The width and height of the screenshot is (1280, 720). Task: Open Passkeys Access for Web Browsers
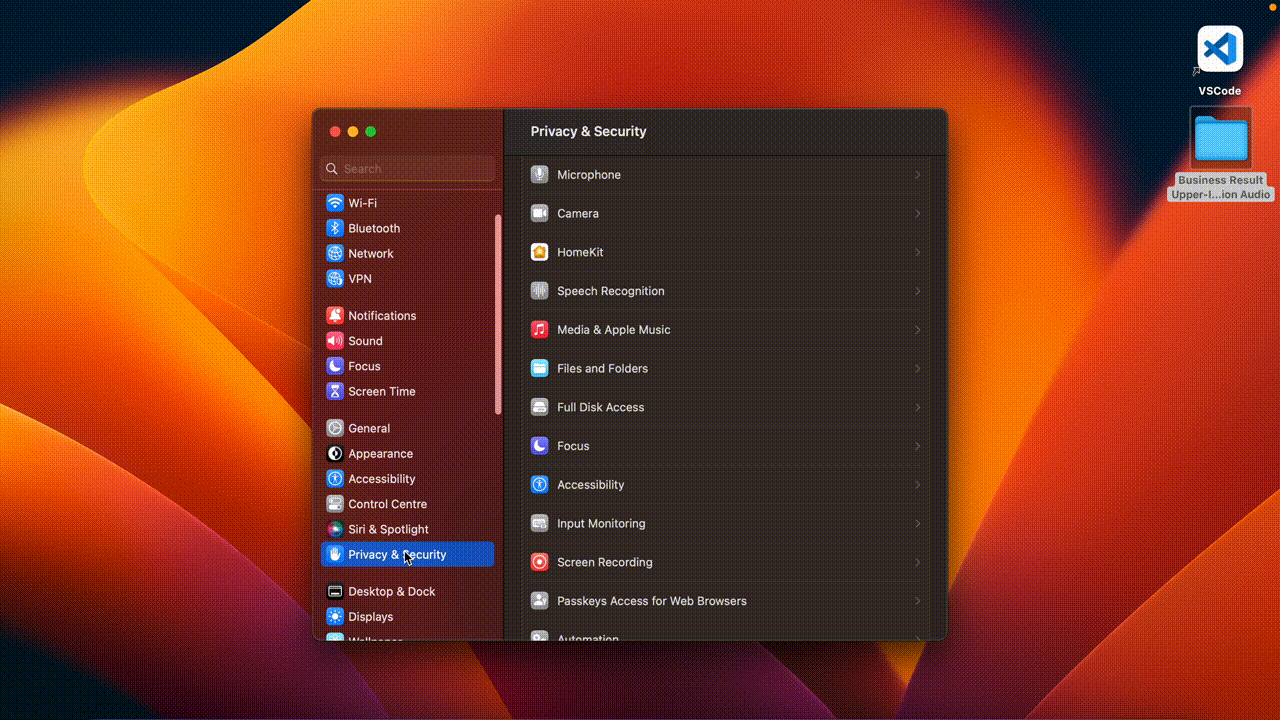(x=651, y=601)
